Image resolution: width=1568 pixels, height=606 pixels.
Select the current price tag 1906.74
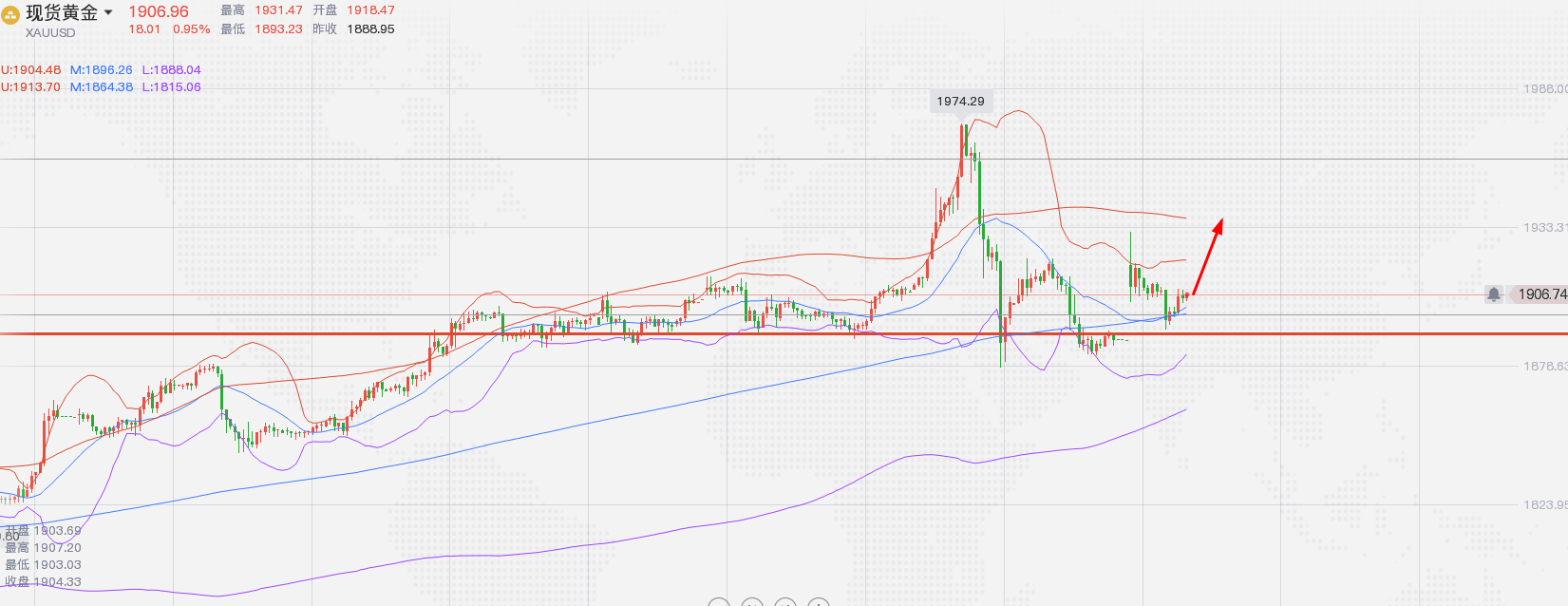click(x=1540, y=294)
